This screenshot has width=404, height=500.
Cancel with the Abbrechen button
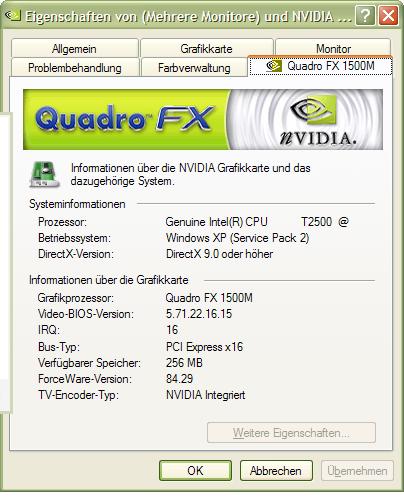tap(276, 470)
